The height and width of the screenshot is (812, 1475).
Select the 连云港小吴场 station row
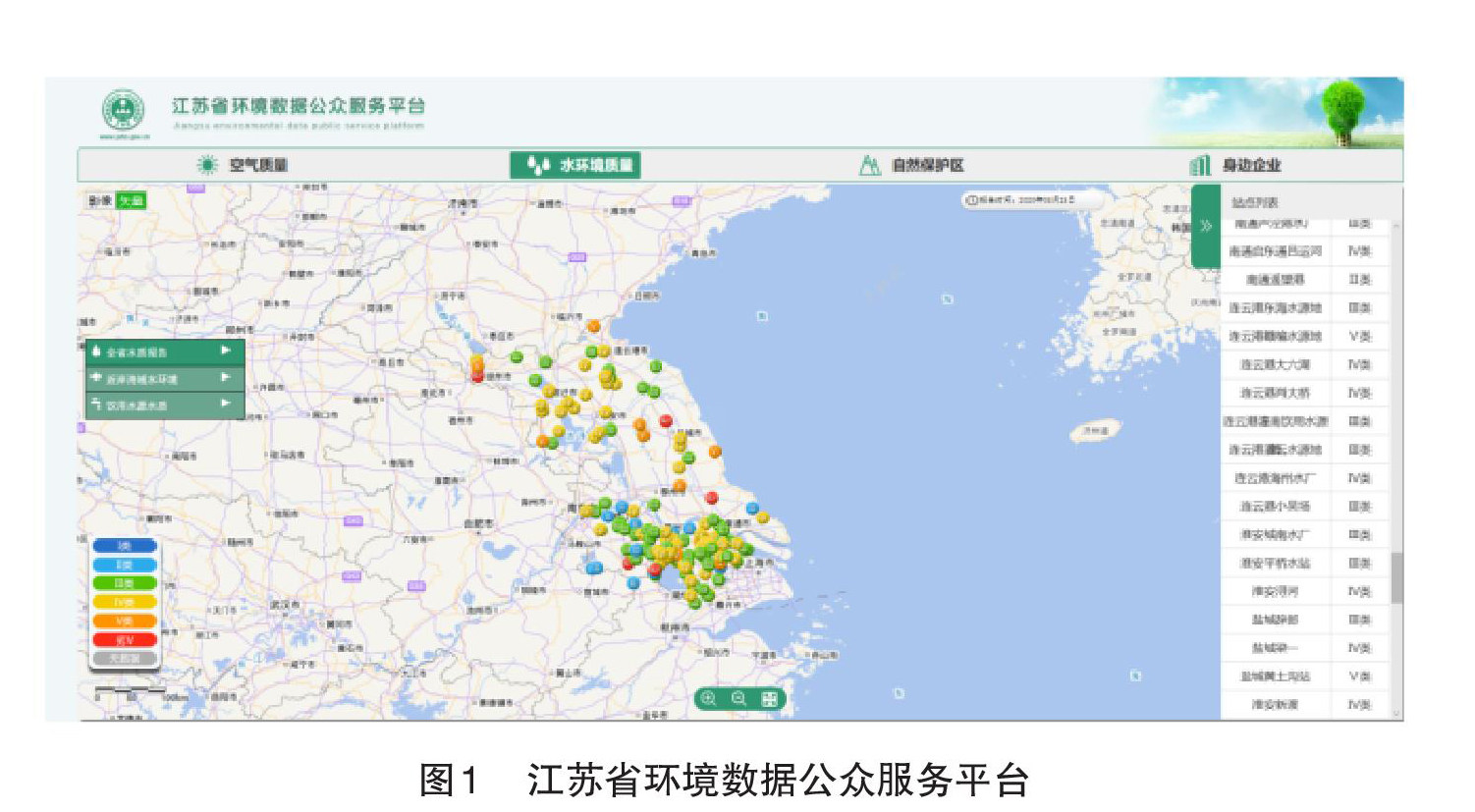tap(1306, 507)
